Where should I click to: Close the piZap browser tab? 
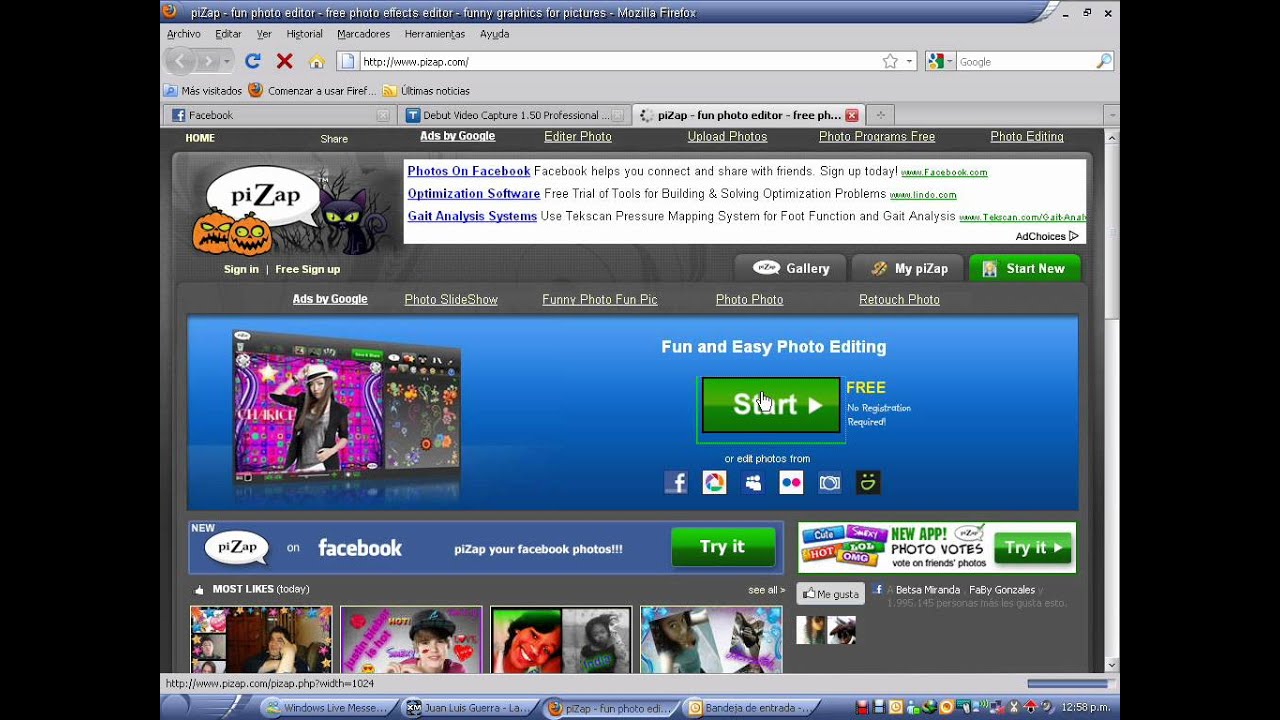(852, 115)
